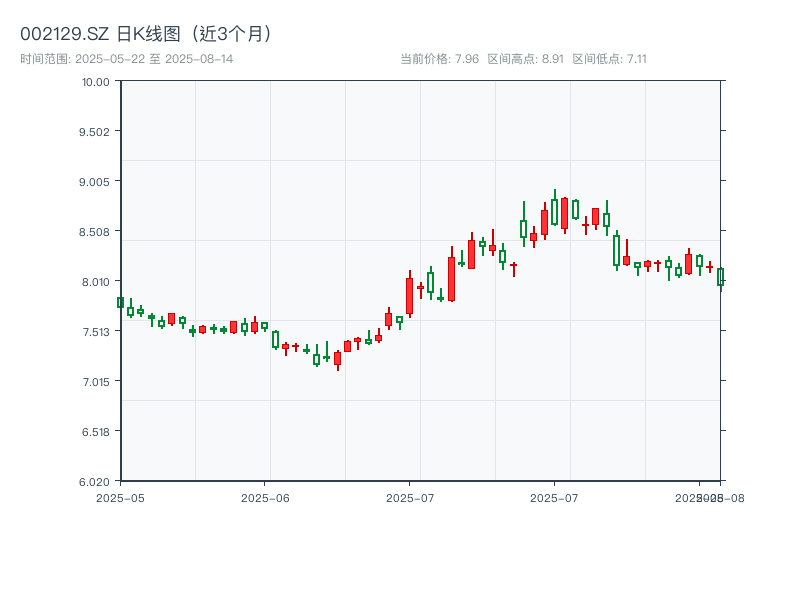Select the leftmost 2025-07 x-axis label
Image resolution: width=800 pixels, height=600 pixels.
pyautogui.click(x=410, y=497)
